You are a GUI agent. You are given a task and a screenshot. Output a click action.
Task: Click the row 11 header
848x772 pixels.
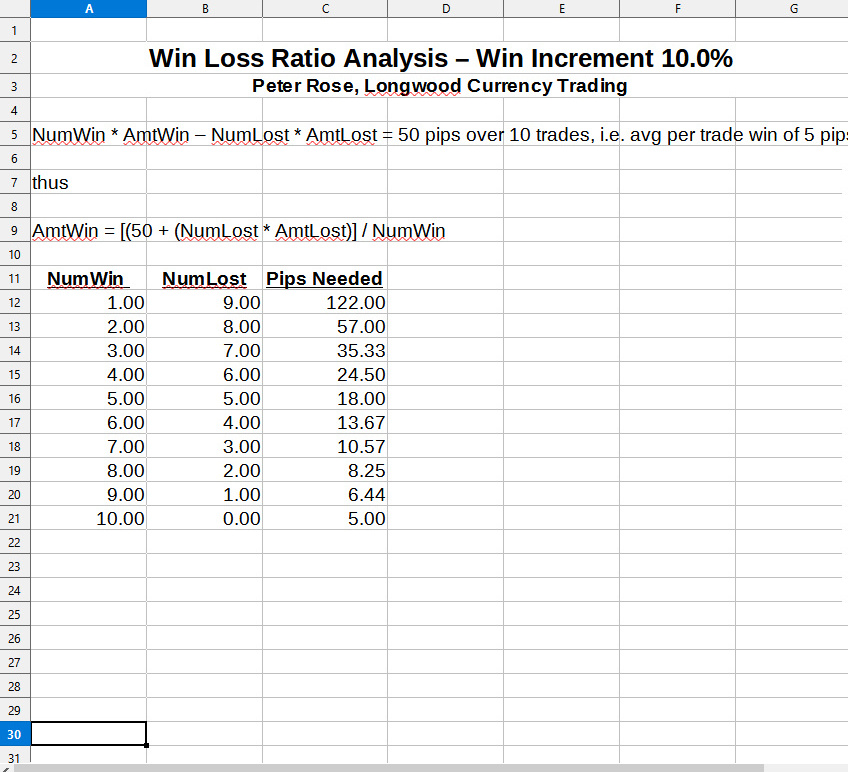point(15,278)
